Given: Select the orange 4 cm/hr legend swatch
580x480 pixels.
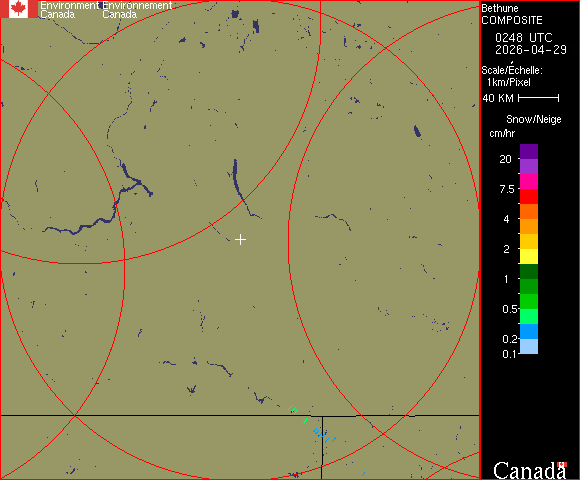Looking at the screenshot, I should point(529,226).
